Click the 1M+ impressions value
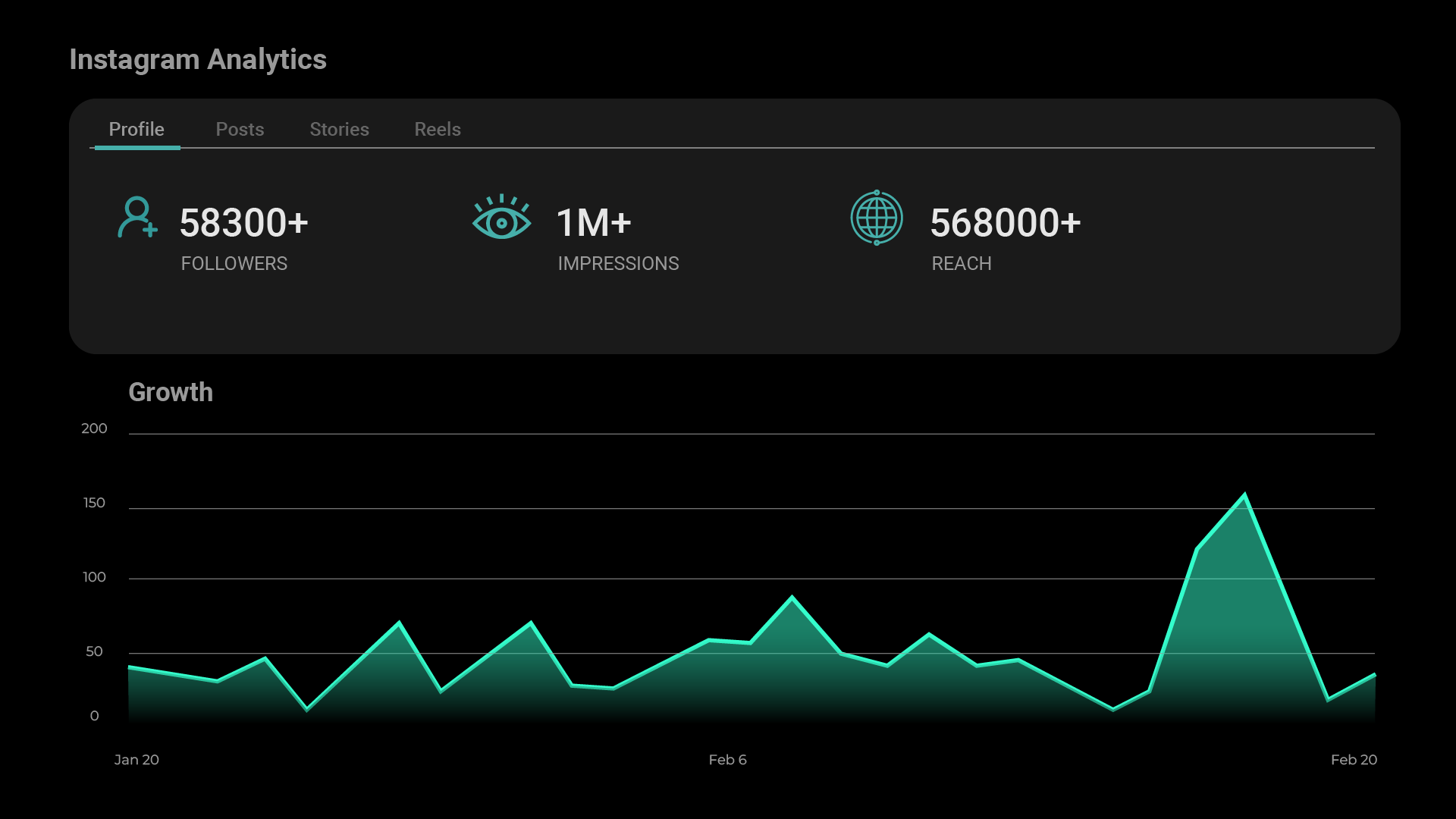The width and height of the screenshot is (1456, 819). [594, 223]
